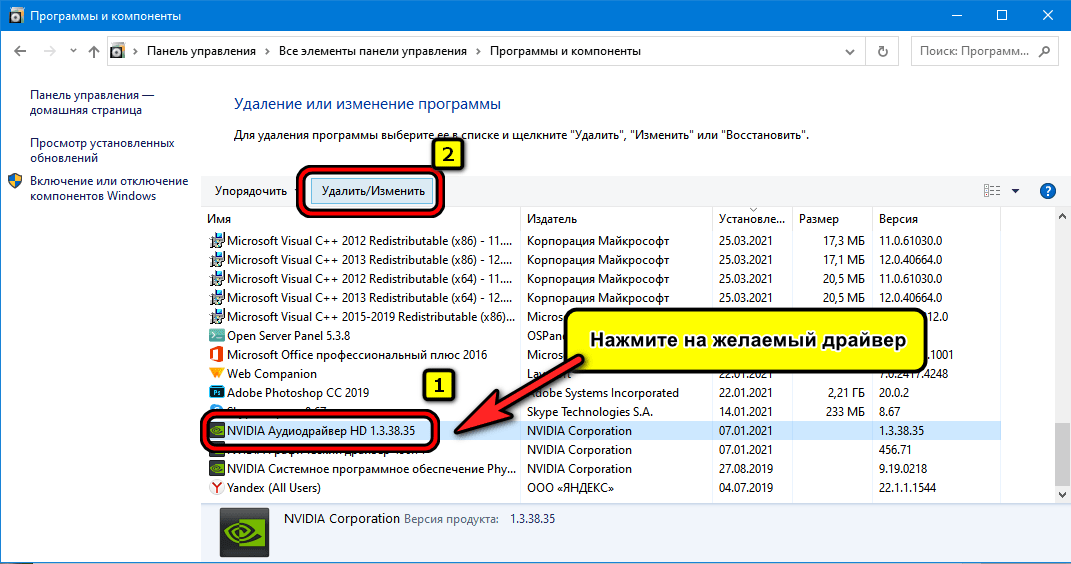
Task: Click the Adobe Photoshop CC 2019 icon
Action: point(217,393)
